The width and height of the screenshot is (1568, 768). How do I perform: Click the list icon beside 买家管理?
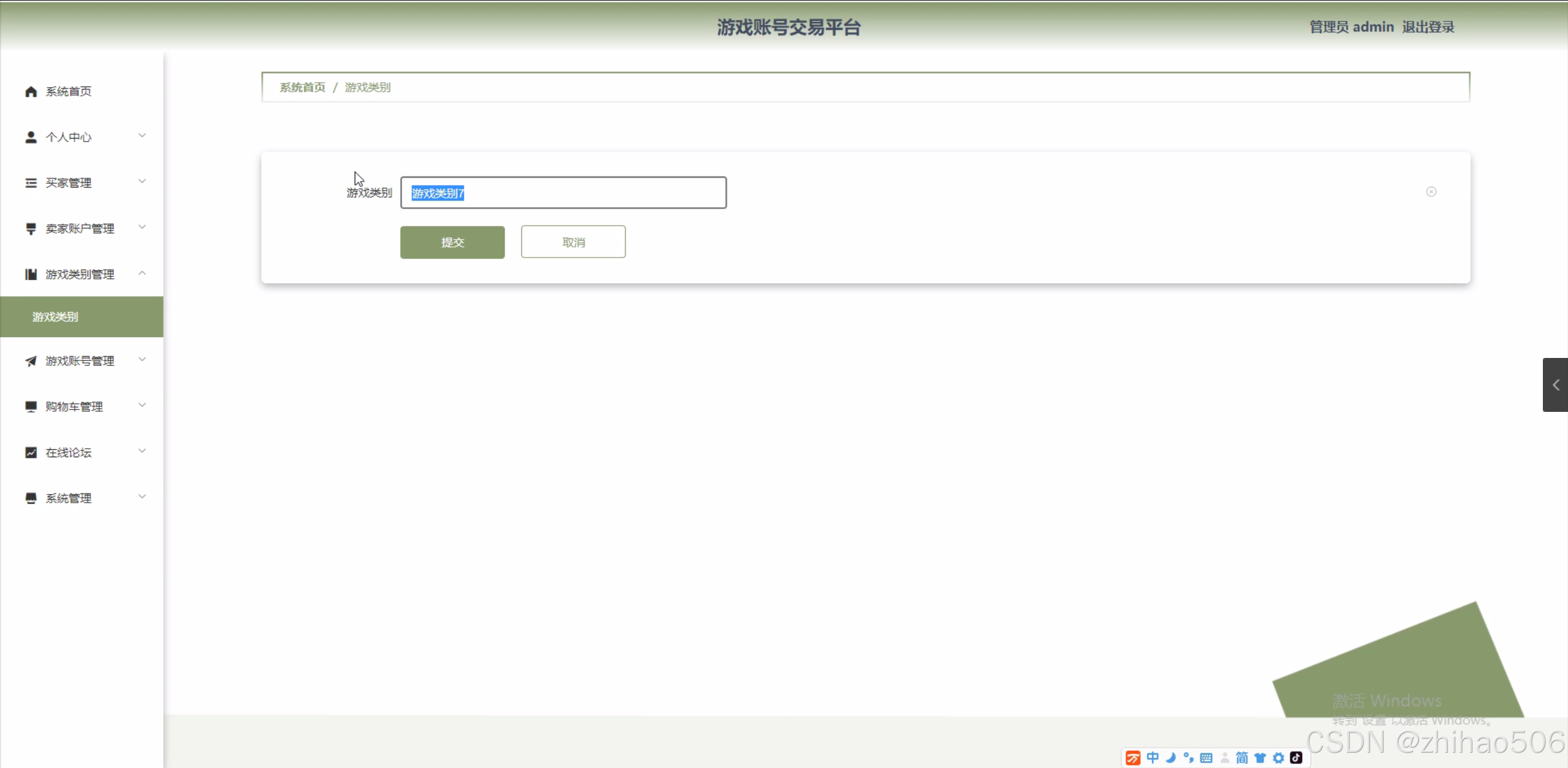coord(31,183)
